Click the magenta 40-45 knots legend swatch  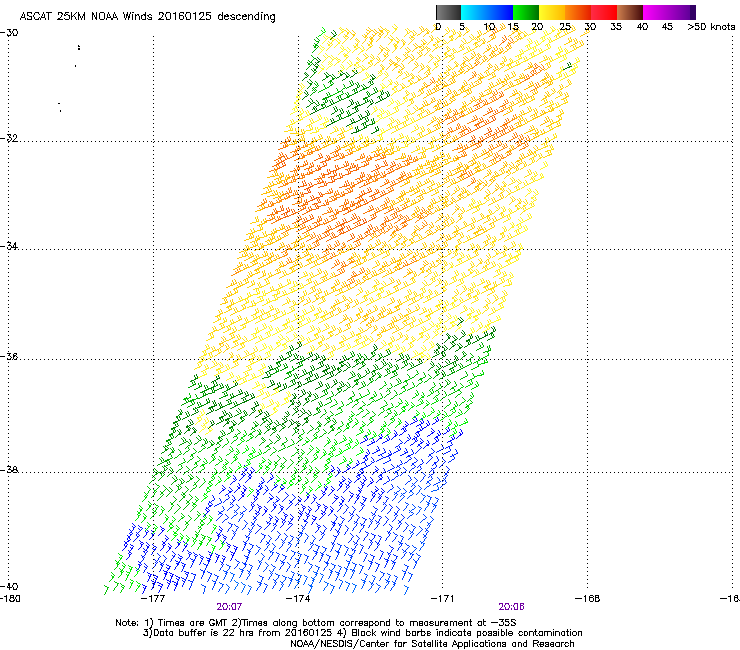tap(656, 12)
